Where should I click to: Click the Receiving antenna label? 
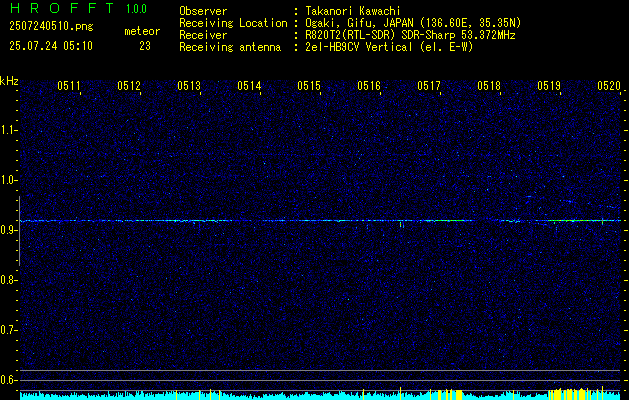pos(230,47)
